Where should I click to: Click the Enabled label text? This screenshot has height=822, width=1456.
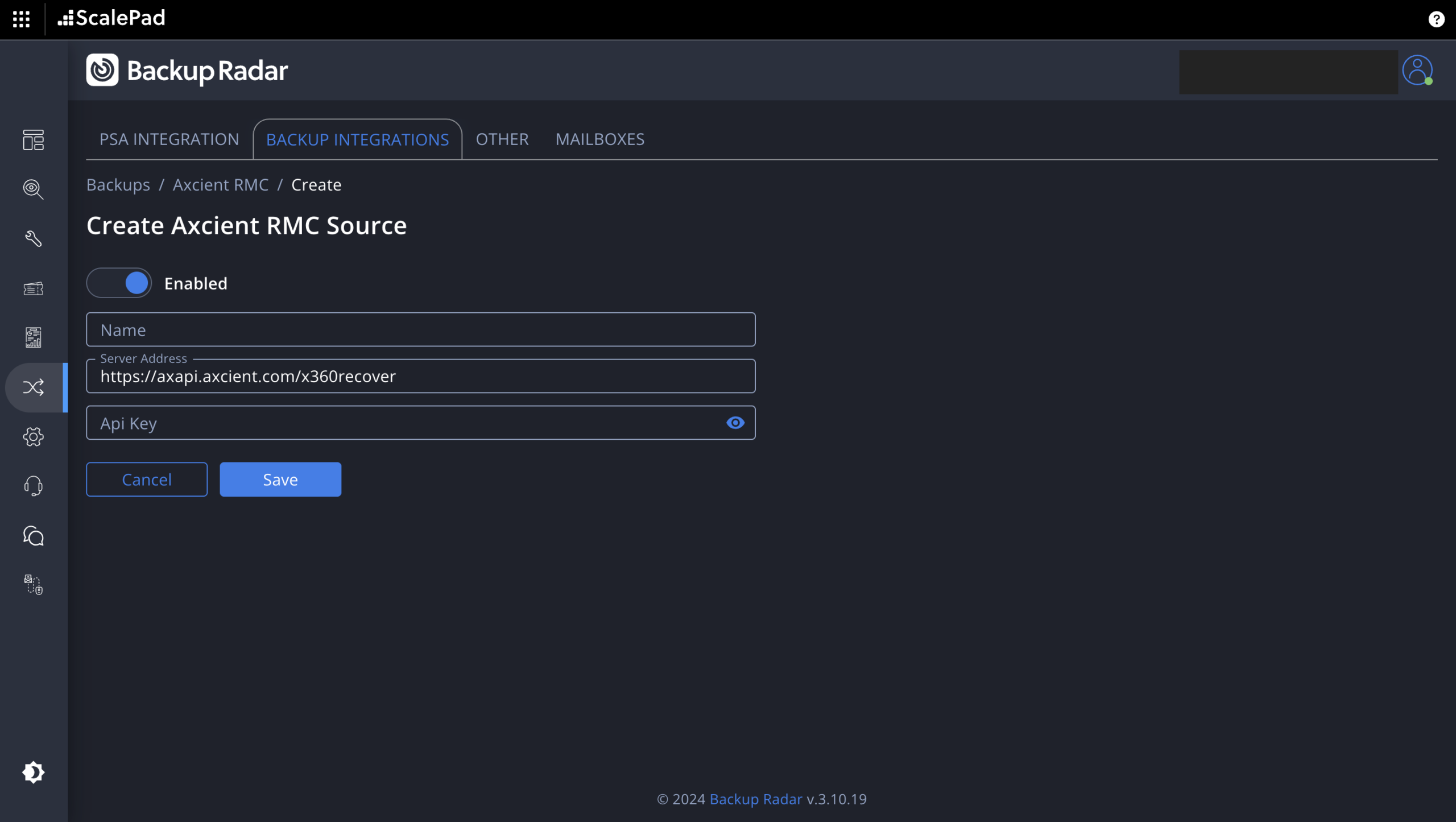[196, 283]
